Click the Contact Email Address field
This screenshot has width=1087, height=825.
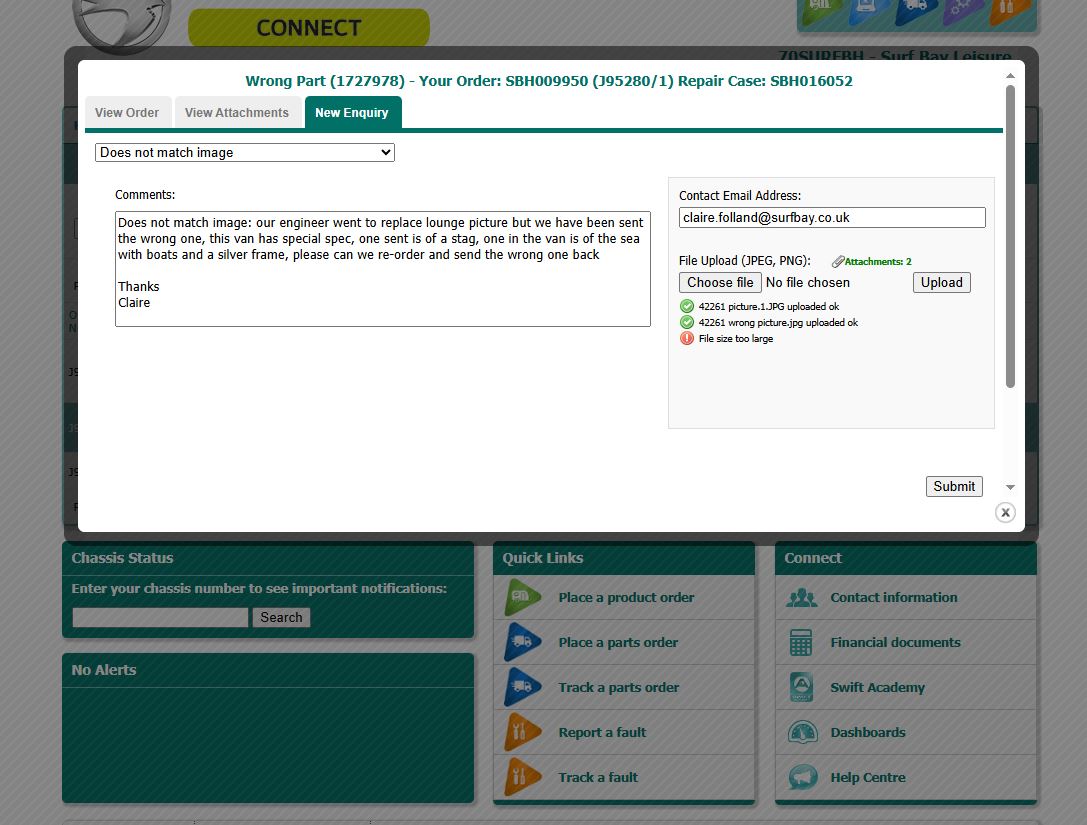pyautogui.click(x=831, y=218)
